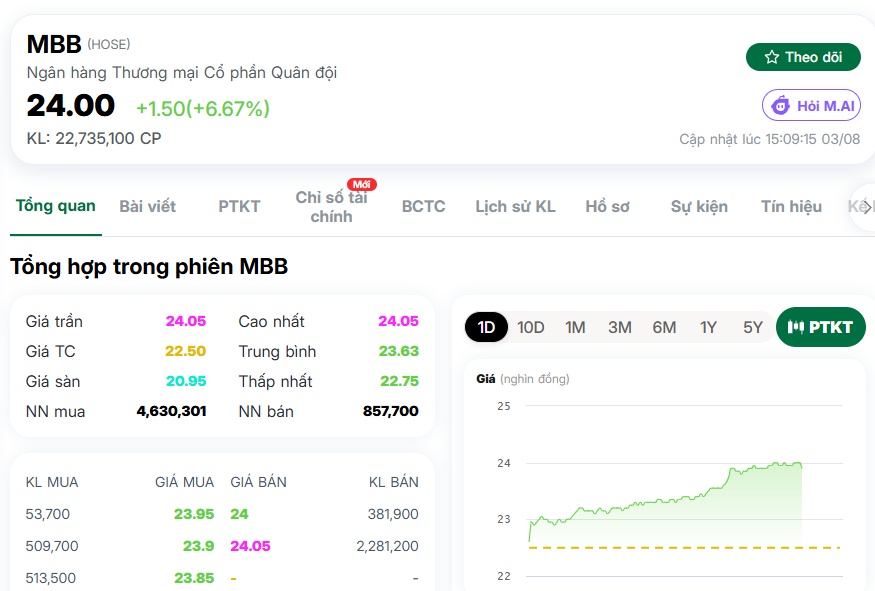Click the NN bán value 857,700
This screenshot has height=591, width=875.
click(391, 411)
